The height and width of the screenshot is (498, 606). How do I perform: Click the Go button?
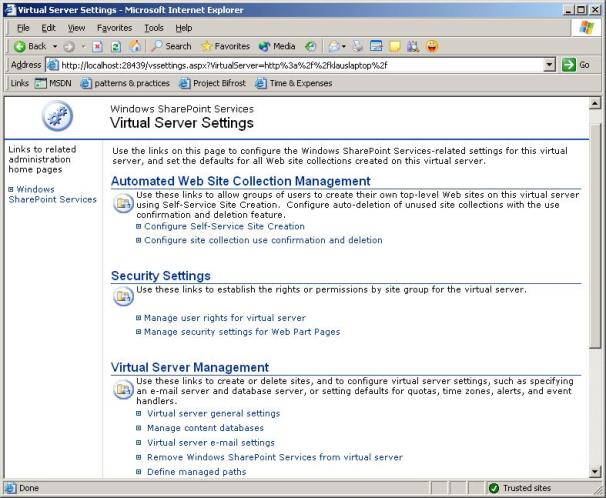click(576, 65)
